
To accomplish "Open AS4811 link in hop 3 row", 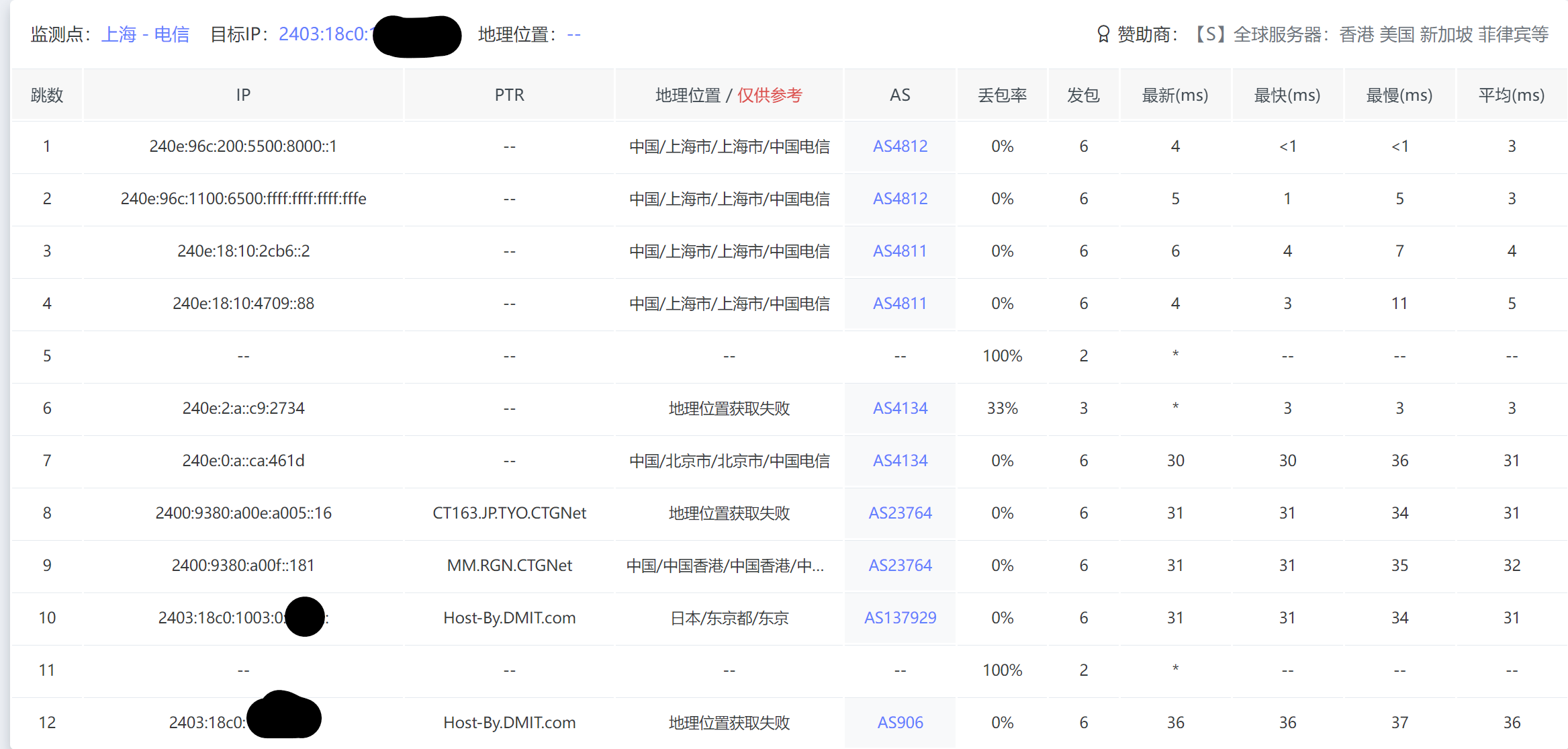I will point(900,251).
